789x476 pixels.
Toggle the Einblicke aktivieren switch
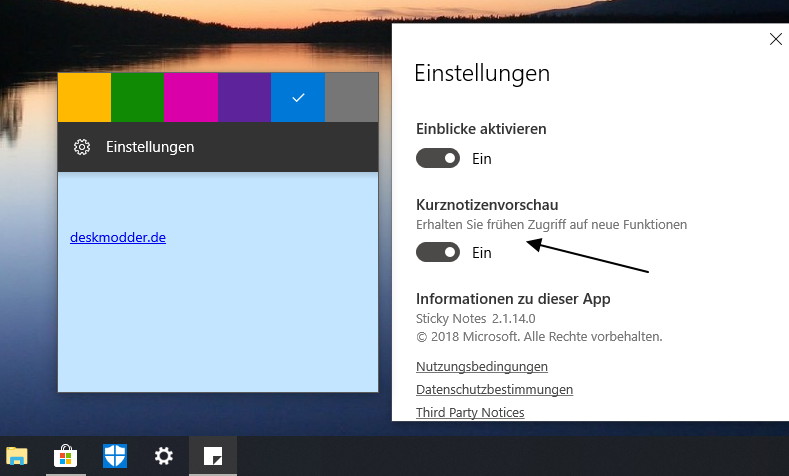pyautogui.click(x=438, y=158)
